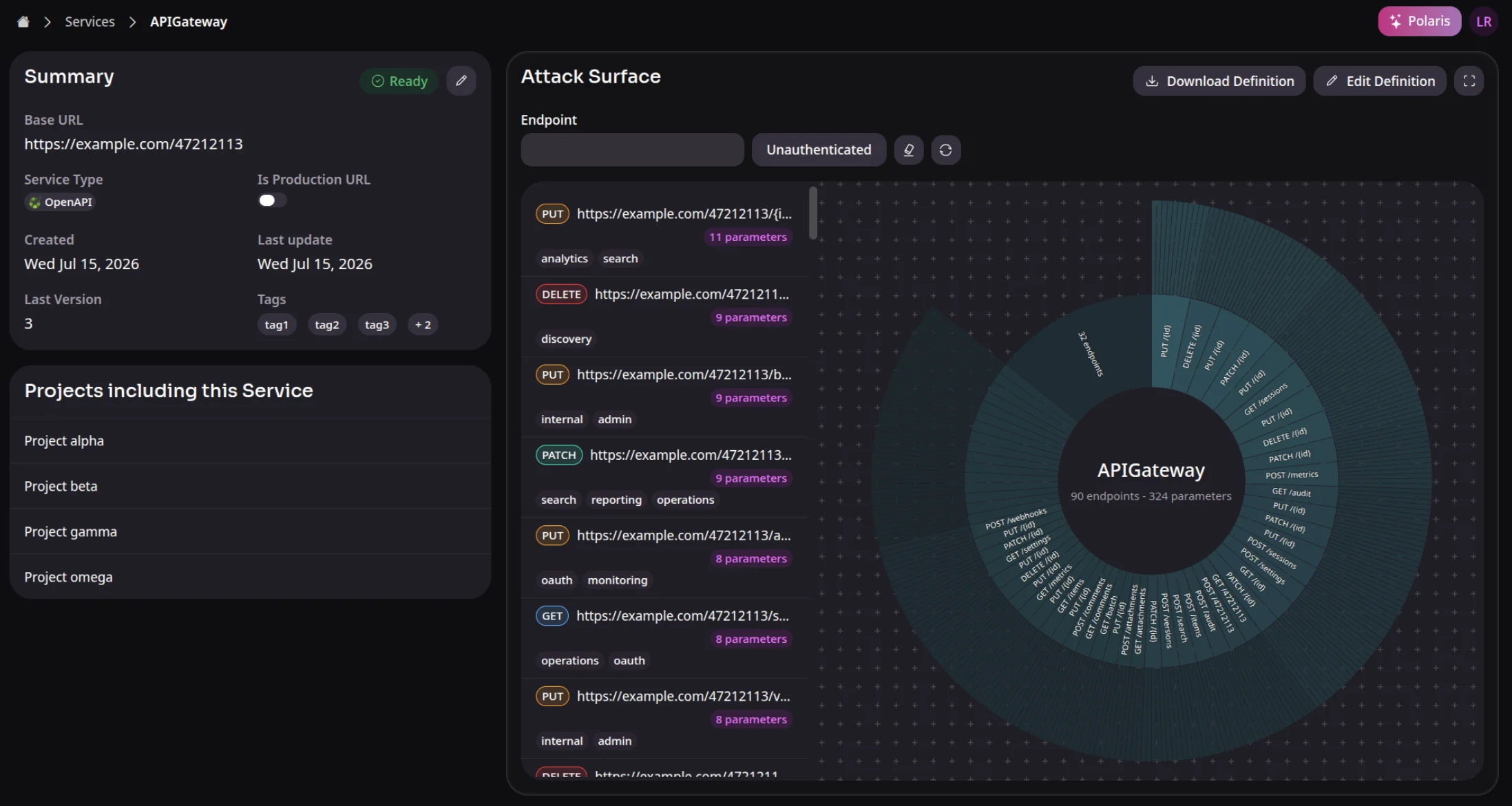
Task: Open Project alpha row
Action: [x=251, y=441]
